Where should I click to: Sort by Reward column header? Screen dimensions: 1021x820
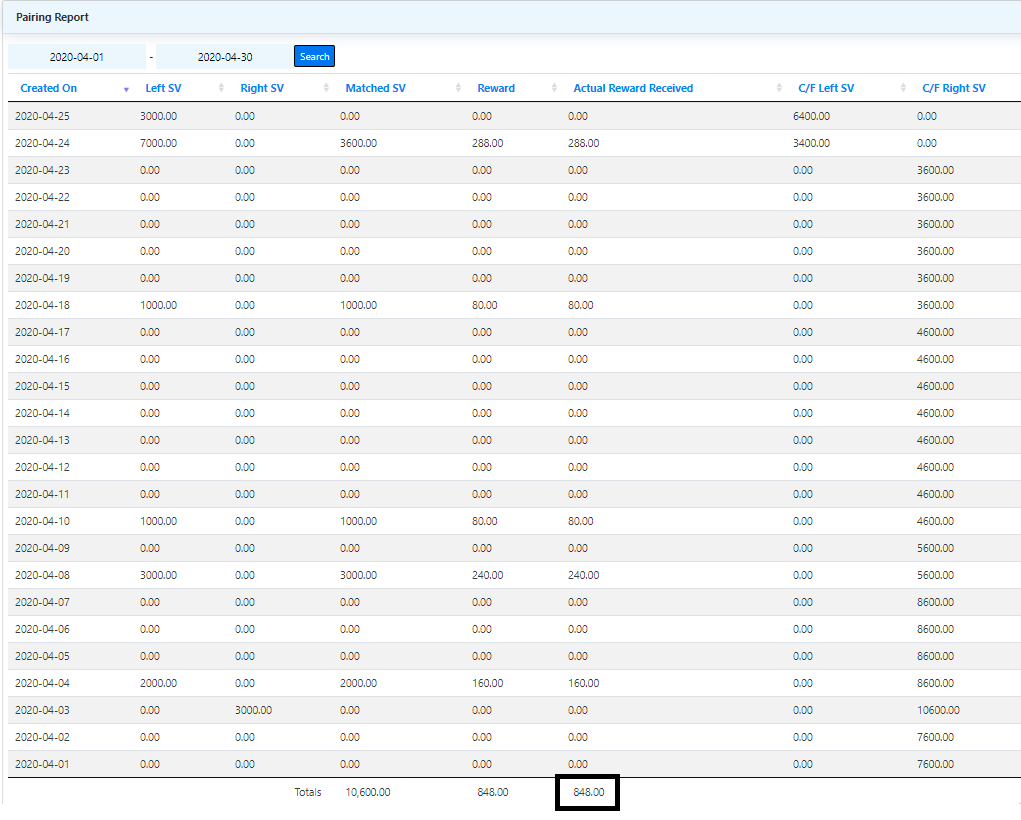[x=496, y=88]
